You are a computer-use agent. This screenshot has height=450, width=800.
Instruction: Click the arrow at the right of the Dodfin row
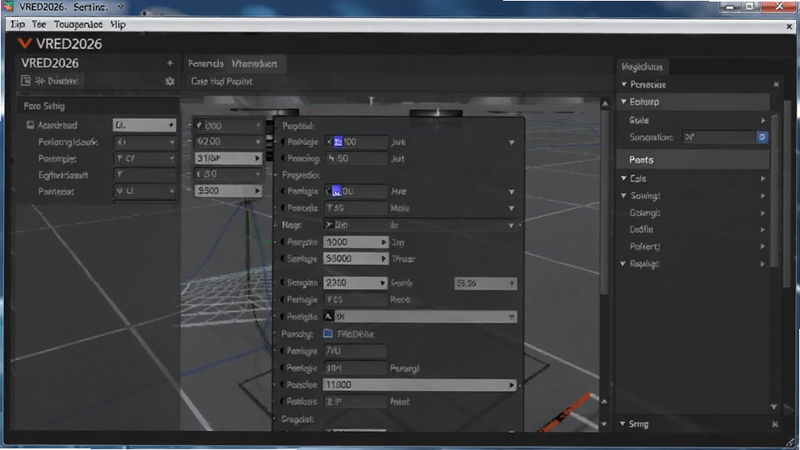tap(763, 230)
